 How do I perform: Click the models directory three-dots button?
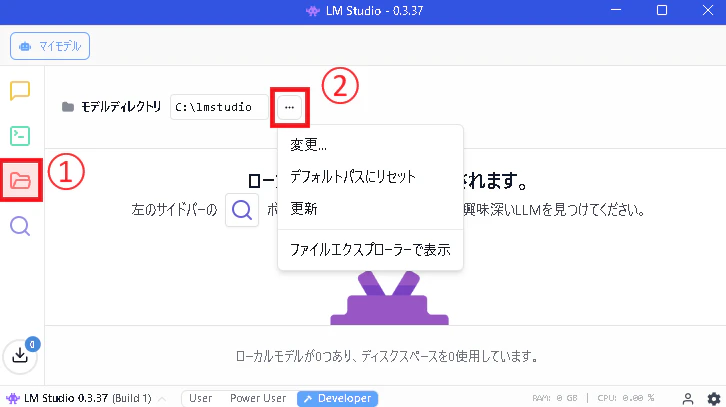point(289,107)
